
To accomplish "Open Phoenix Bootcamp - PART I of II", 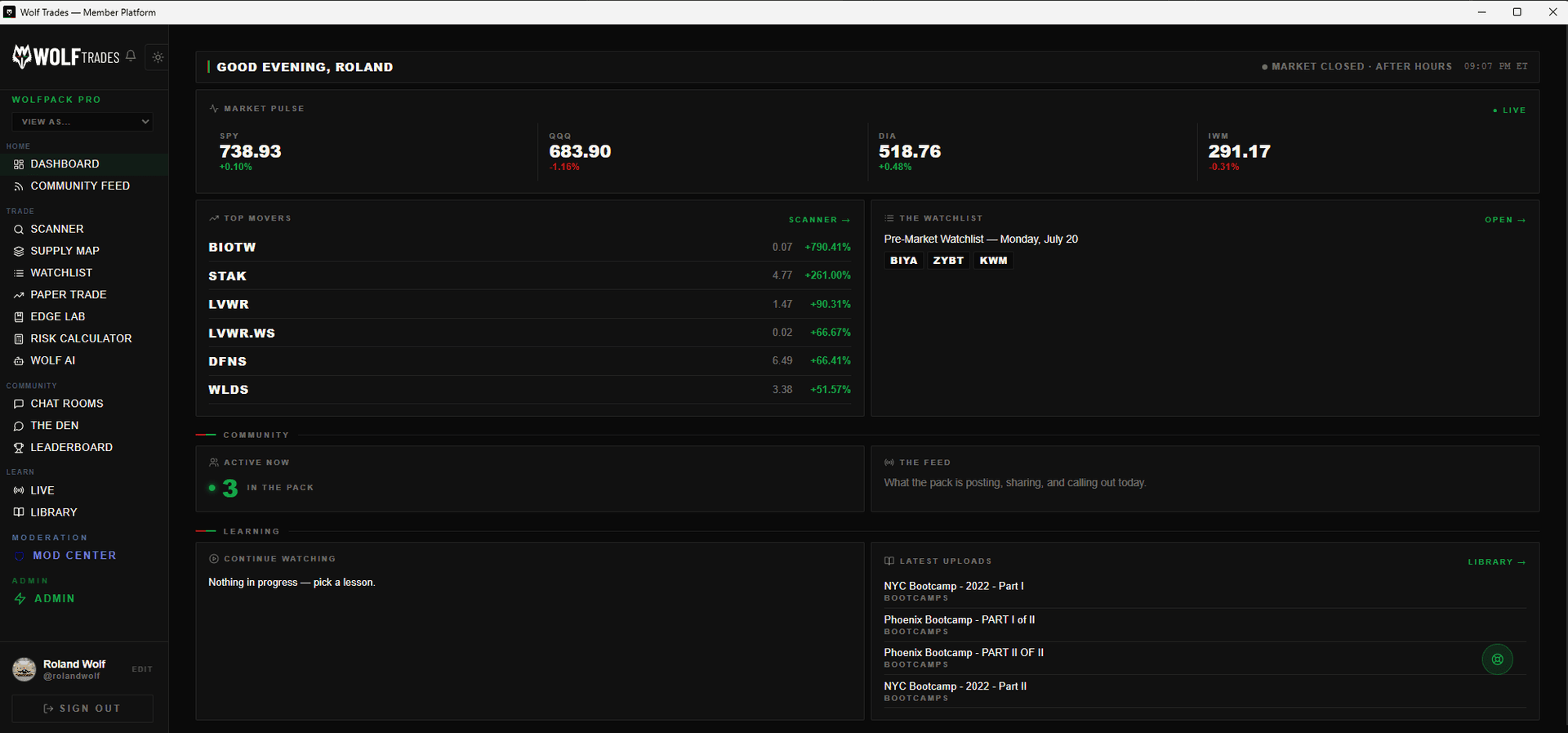I will pyautogui.click(x=1205, y=625).
